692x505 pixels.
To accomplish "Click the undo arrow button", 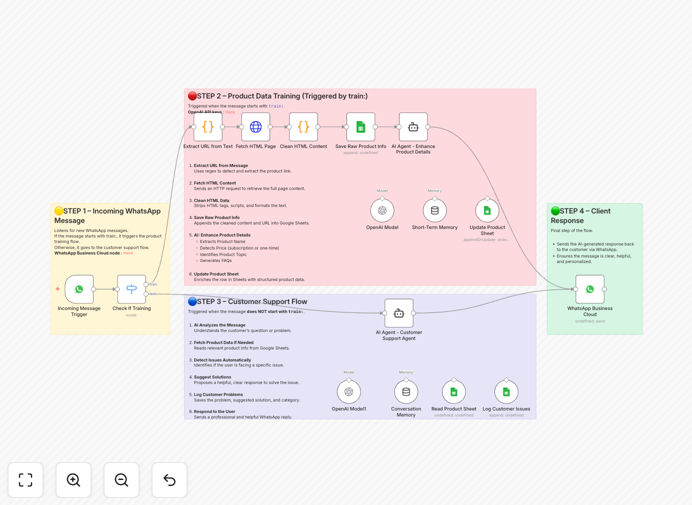I will tap(169, 480).
